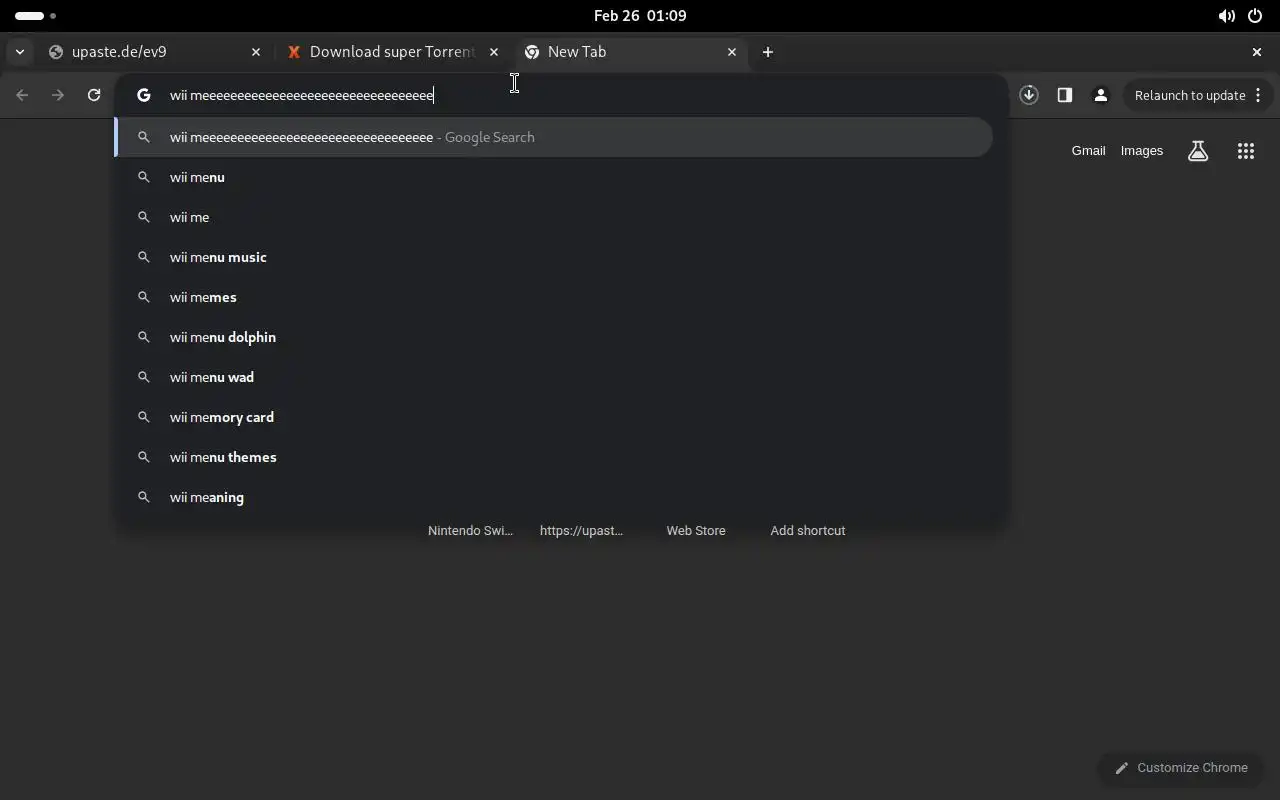Viewport: 1280px width, 800px height.
Task: Open the Images link
Action: click(x=1141, y=151)
